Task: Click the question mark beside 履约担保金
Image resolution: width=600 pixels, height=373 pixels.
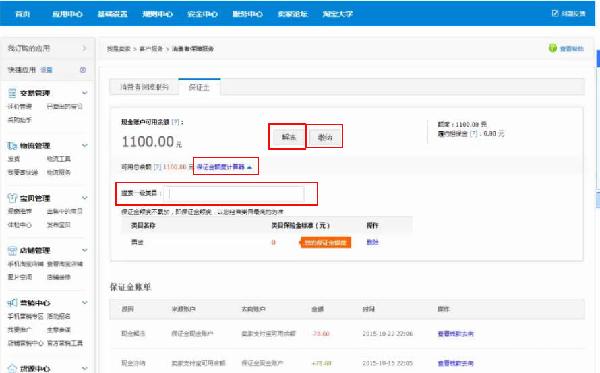Action: pos(474,134)
